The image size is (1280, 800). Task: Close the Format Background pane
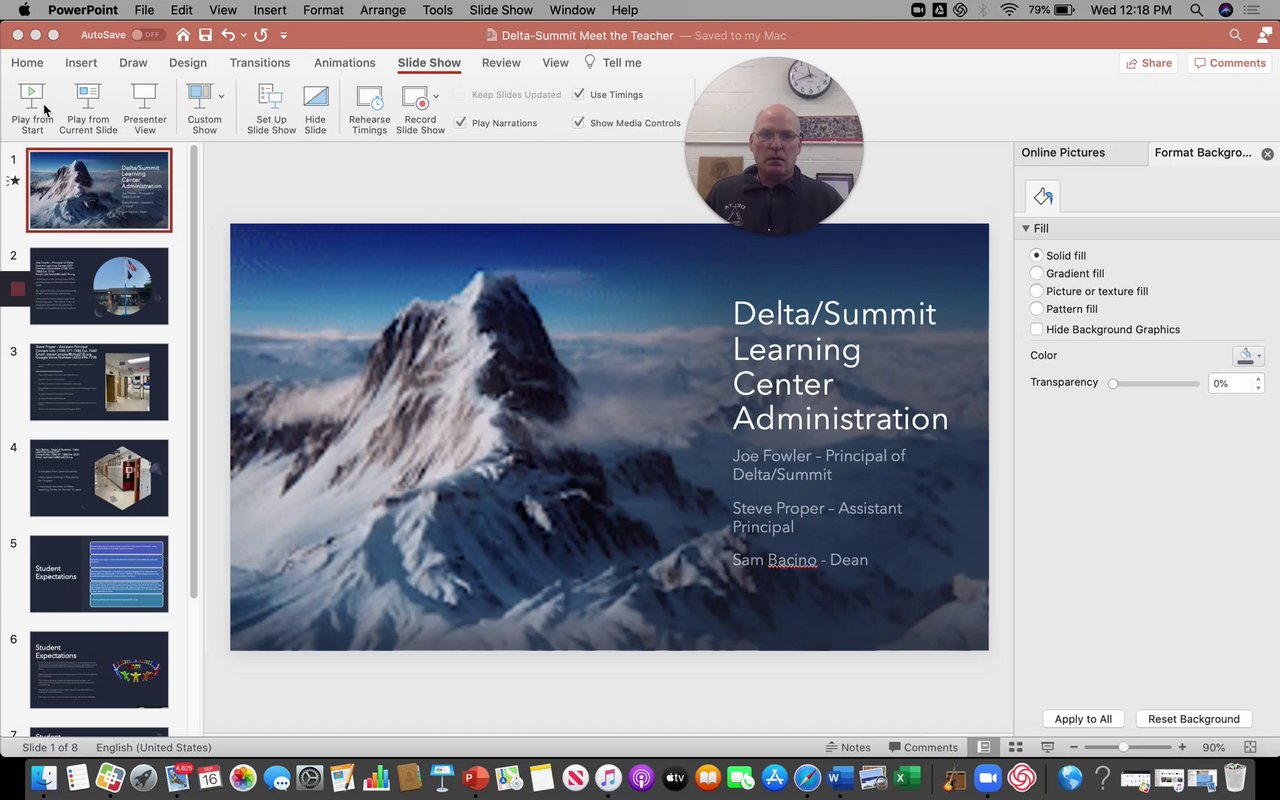[x=1268, y=154]
